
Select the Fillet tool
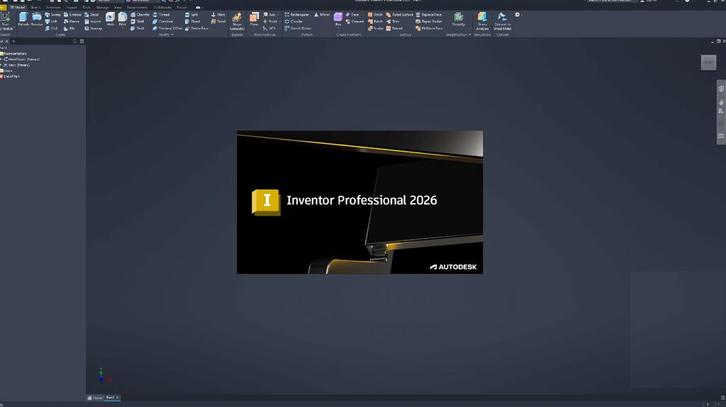[122, 19]
